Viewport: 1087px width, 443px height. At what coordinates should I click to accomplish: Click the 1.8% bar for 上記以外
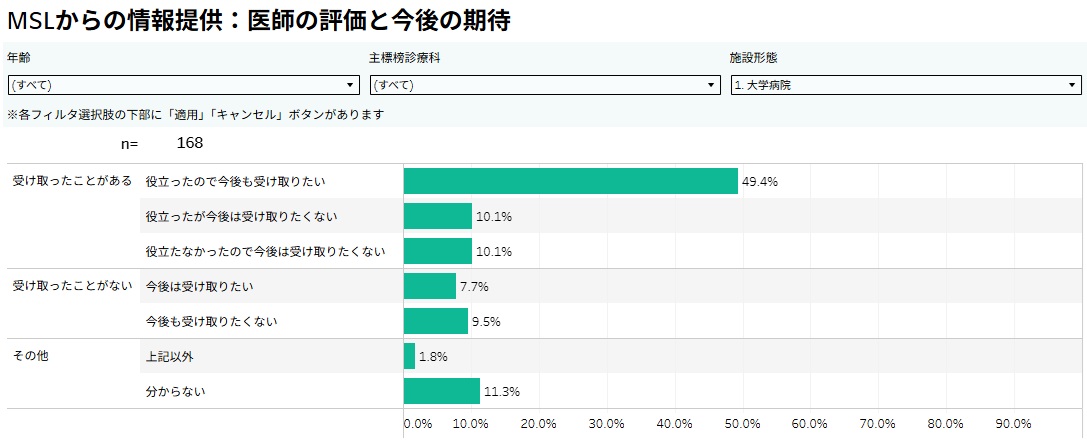[x=409, y=356]
